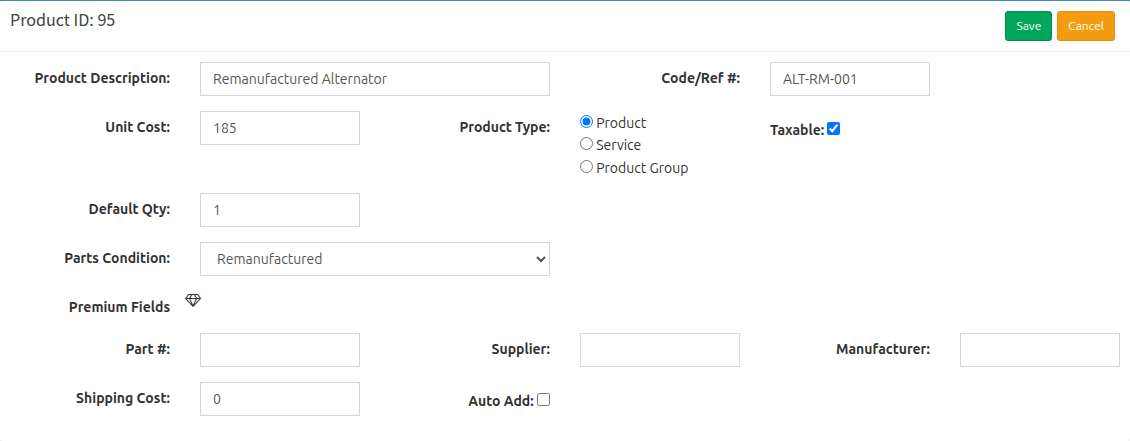
Task: Click the Shipping Cost field
Action: tap(280, 399)
